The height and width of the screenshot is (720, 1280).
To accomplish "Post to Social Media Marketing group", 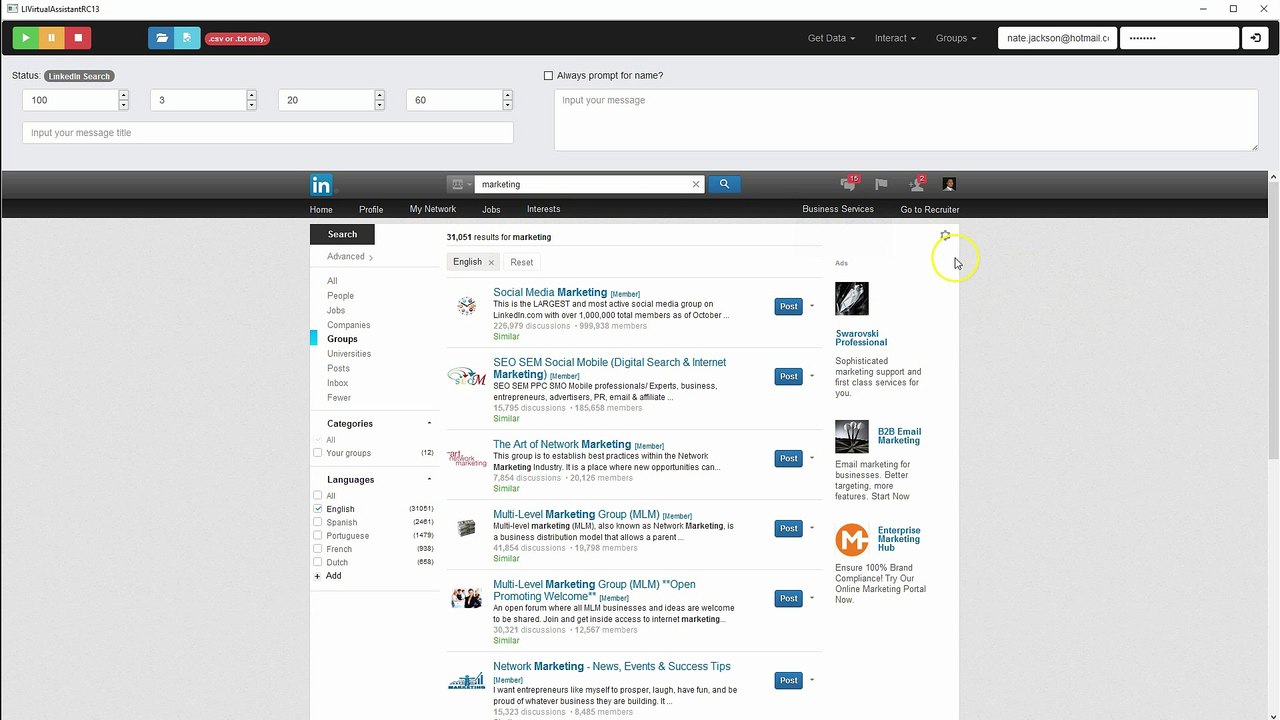I will pos(789,307).
